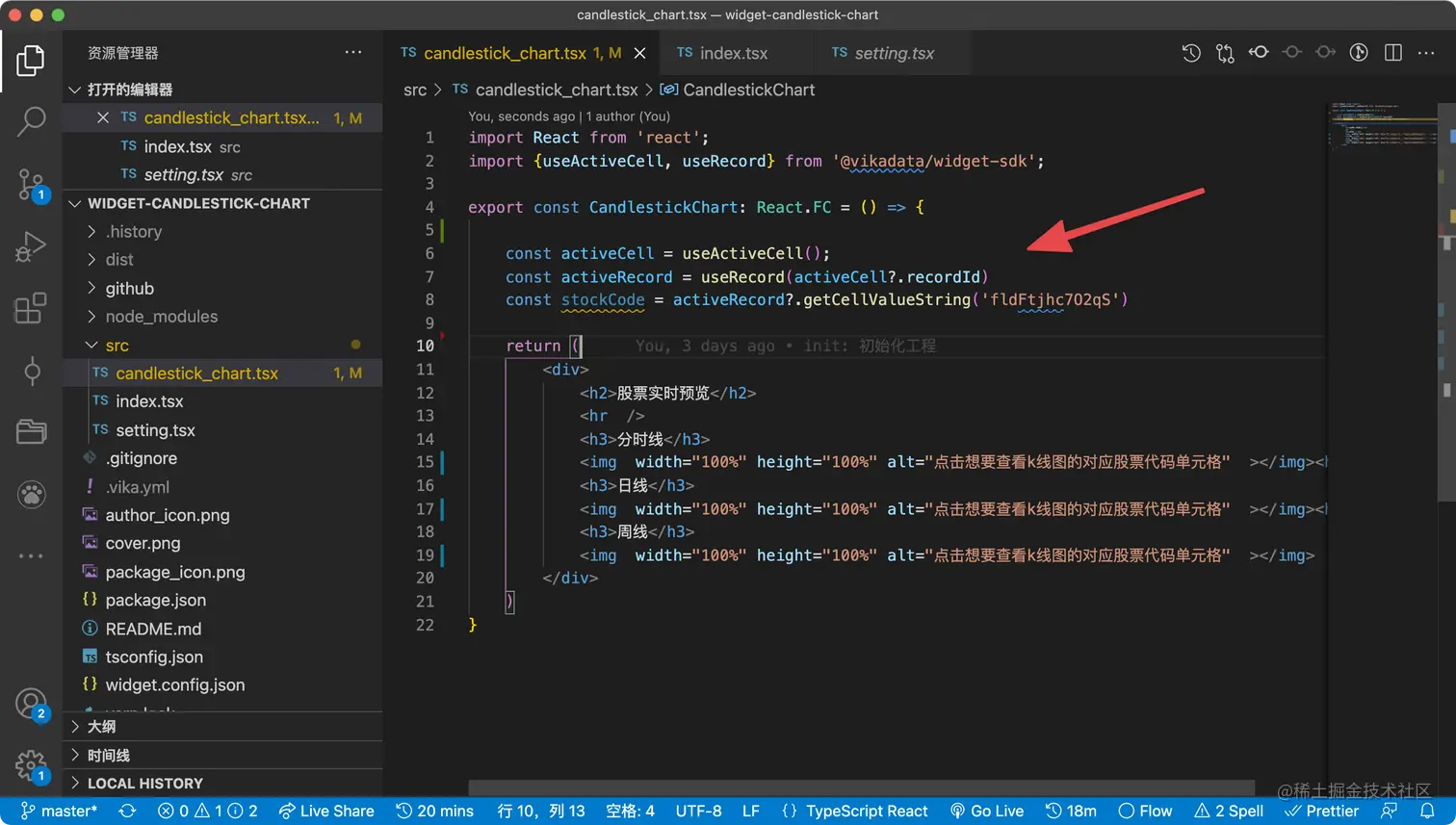Open the project folders activity icon
Viewport: 1456px width, 825px height.
(x=31, y=431)
